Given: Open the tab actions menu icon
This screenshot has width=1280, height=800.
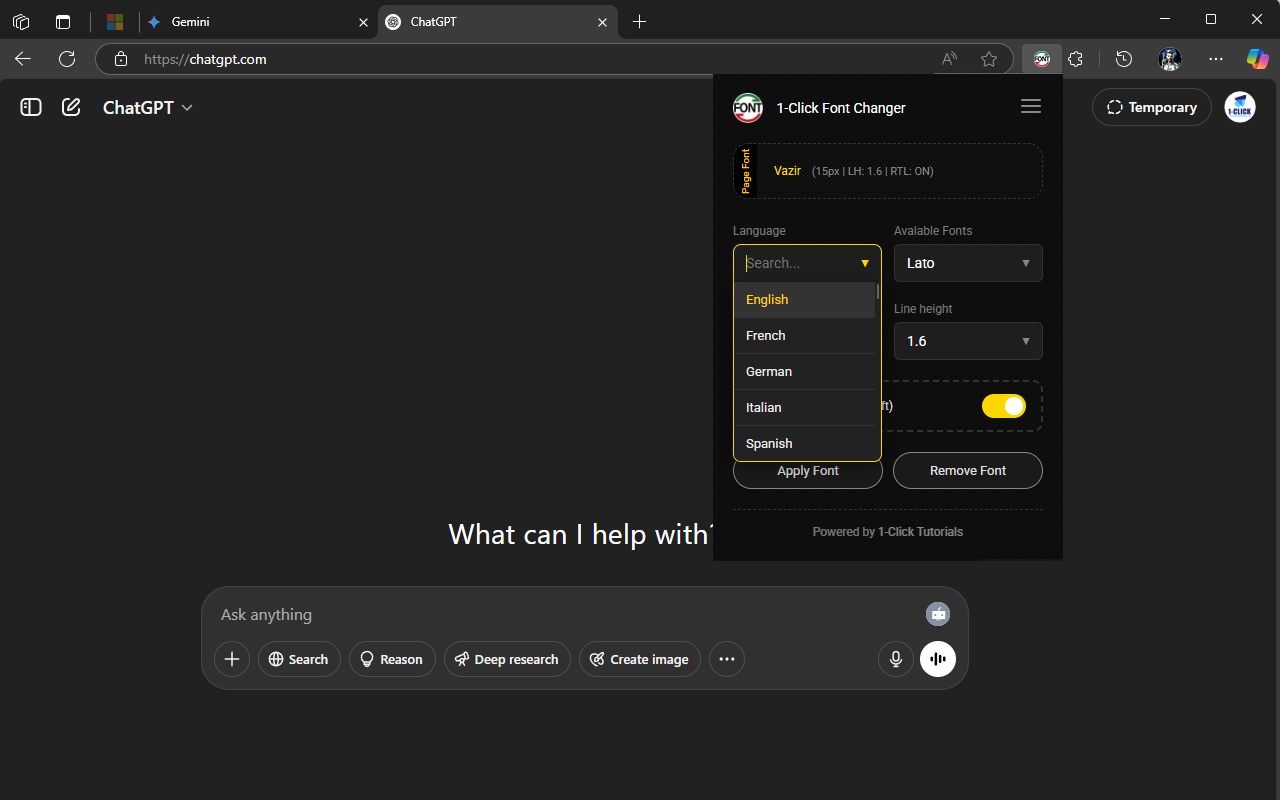Looking at the screenshot, I should point(63,21).
